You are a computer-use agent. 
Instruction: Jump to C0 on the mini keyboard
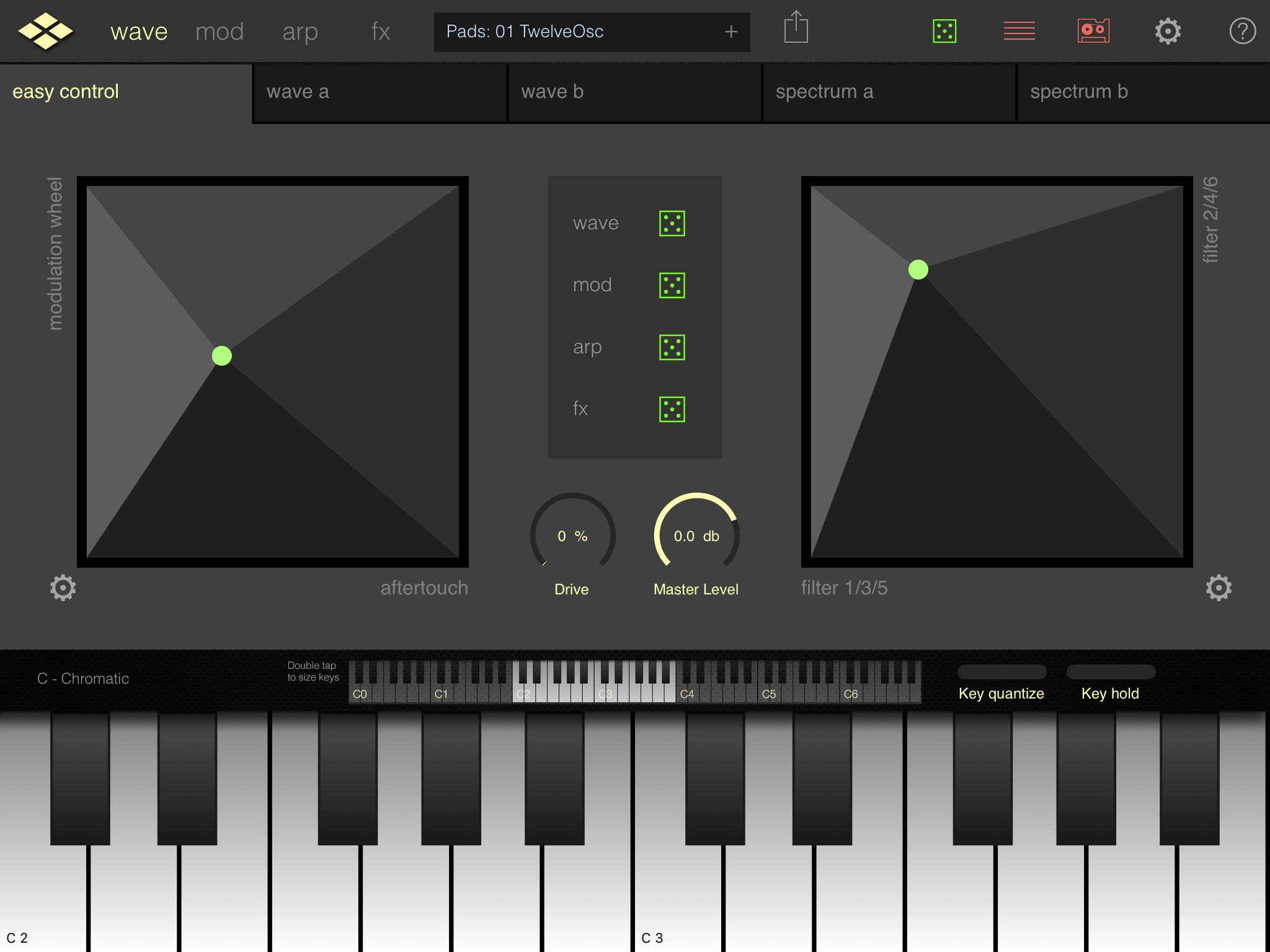tap(360, 694)
